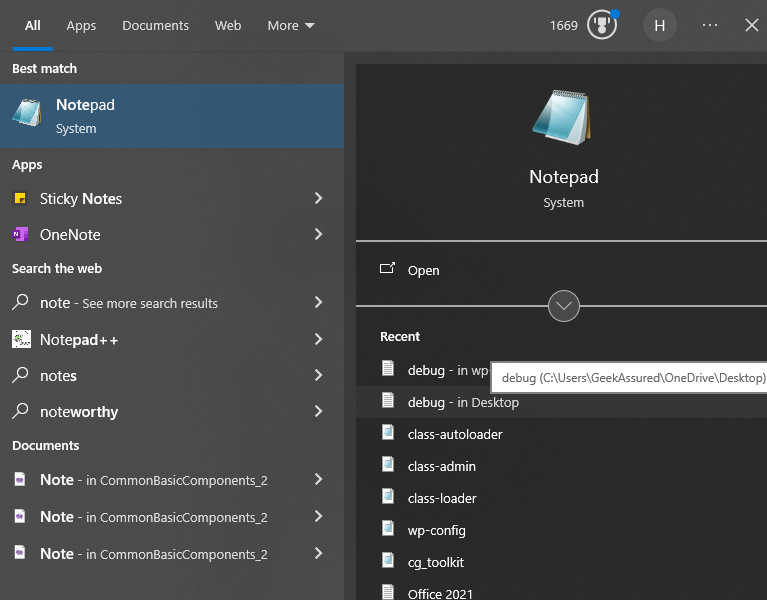
Task: Click the OneNote app icon
Action: [20, 234]
